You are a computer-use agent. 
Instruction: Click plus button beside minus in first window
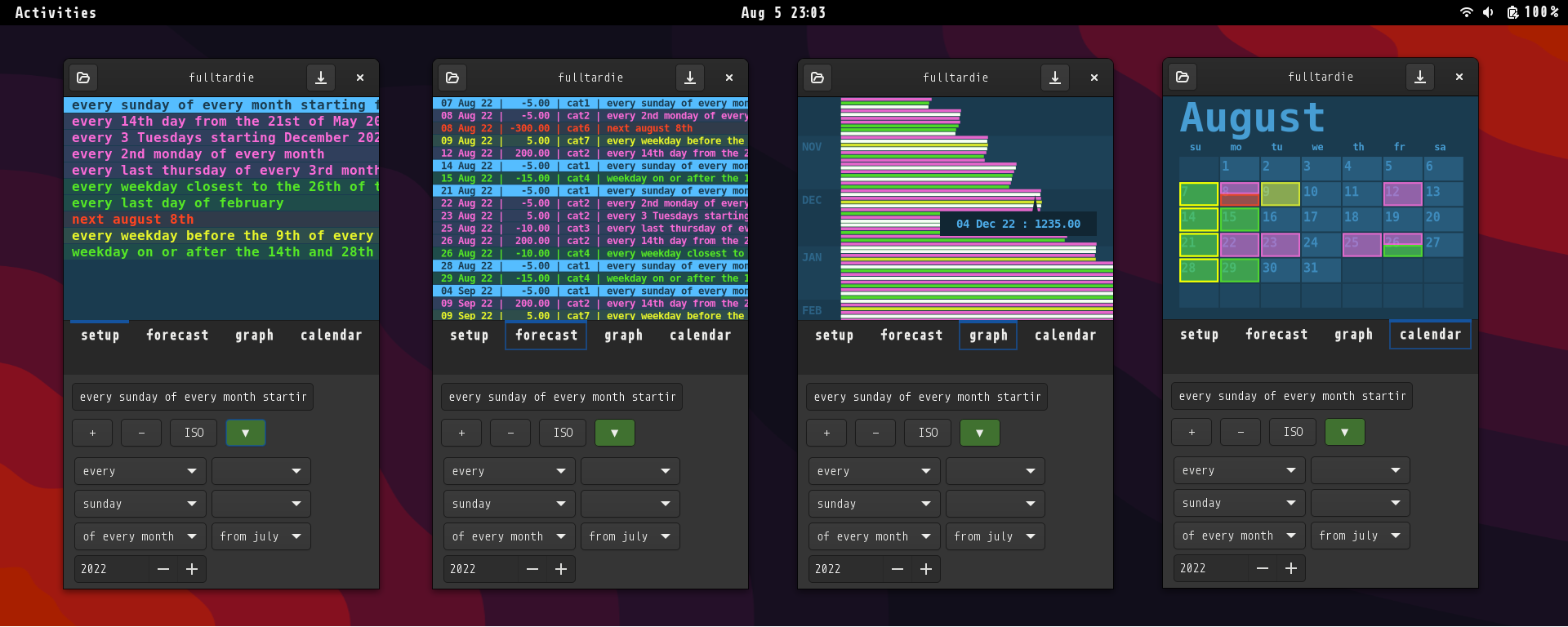click(x=92, y=433)
